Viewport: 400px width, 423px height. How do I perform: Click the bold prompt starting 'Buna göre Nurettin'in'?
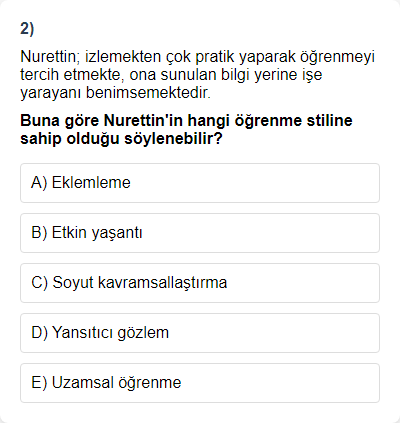click(186, 129)
